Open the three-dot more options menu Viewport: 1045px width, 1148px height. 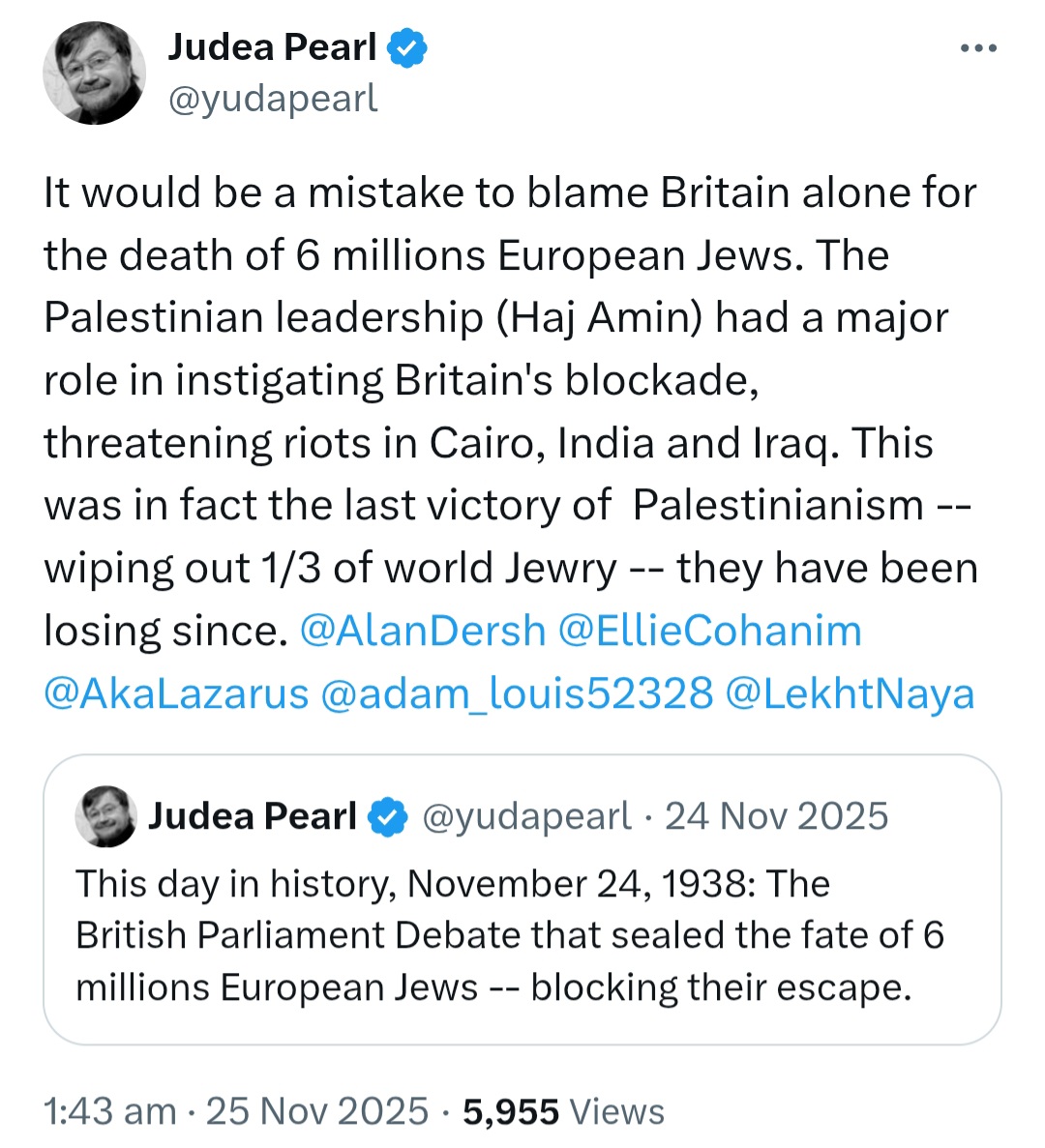point(978,48)
